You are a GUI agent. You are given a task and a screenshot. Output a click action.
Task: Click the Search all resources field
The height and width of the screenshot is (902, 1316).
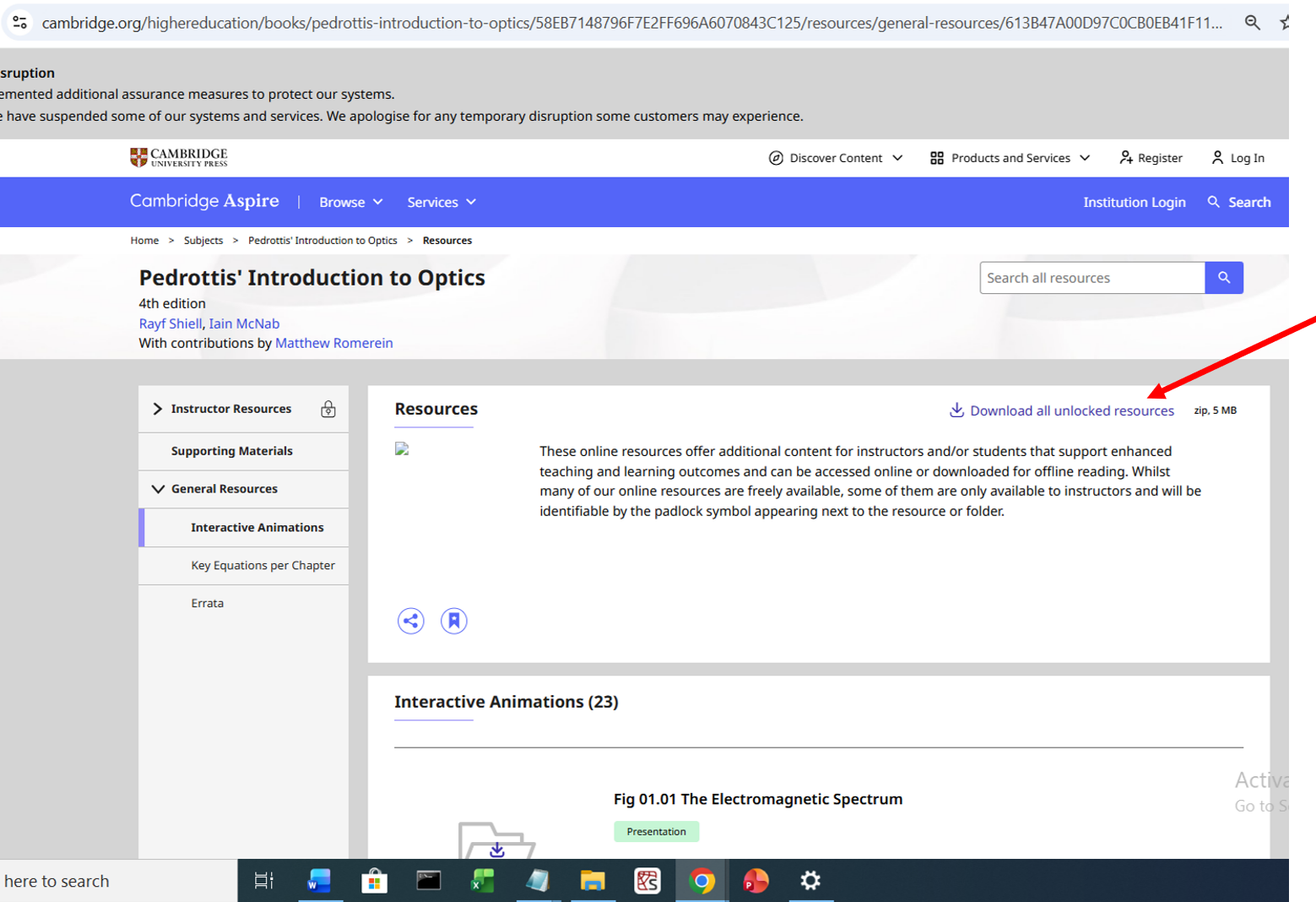[1092, 278]
